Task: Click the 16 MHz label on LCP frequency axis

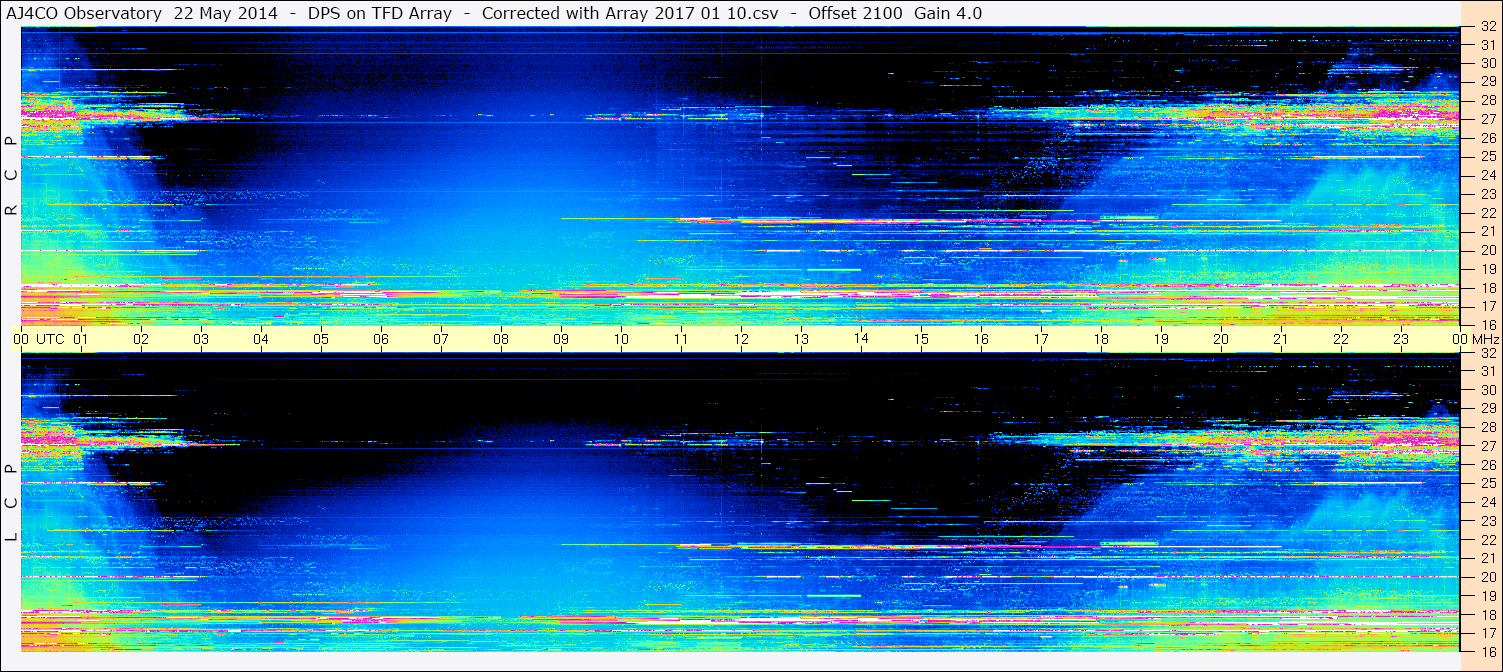Action: click(x=1487, y=651)
